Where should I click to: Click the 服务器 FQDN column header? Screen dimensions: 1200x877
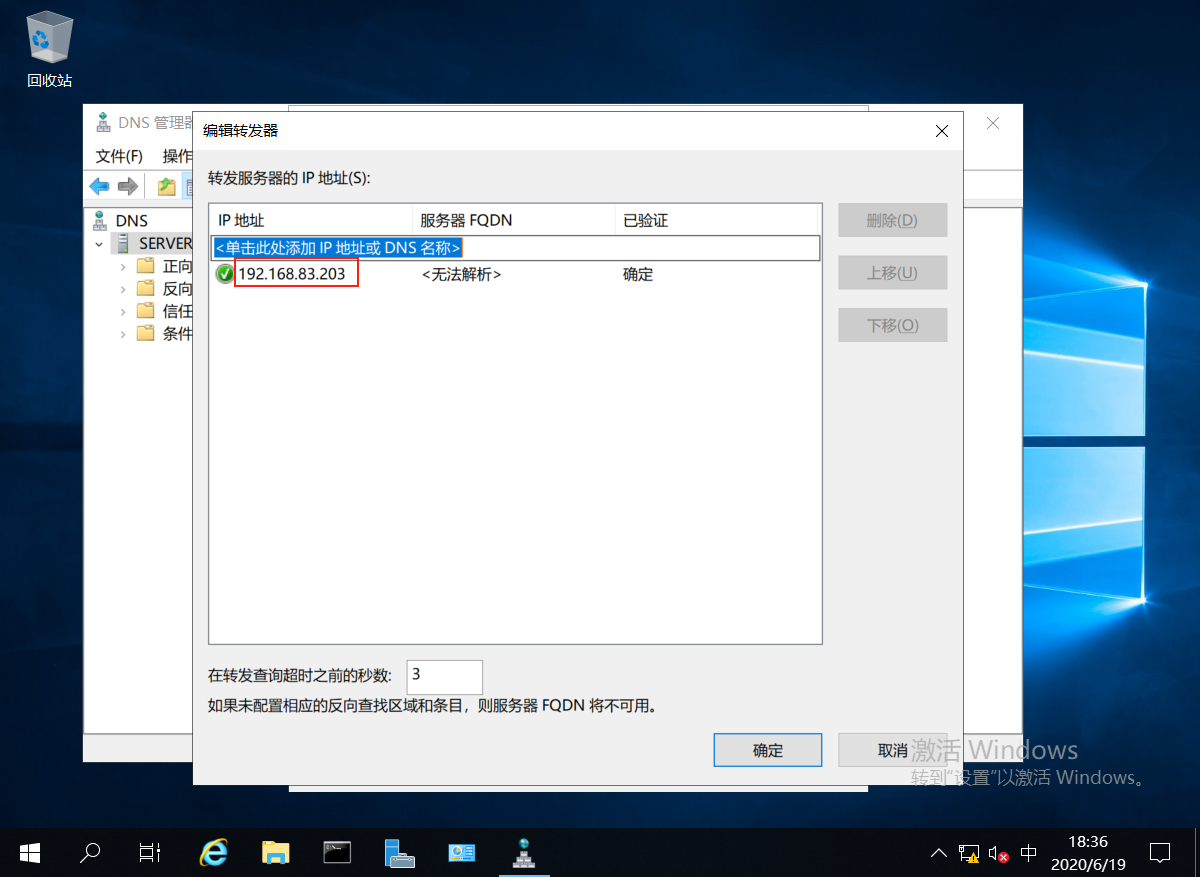pos(513,220)
